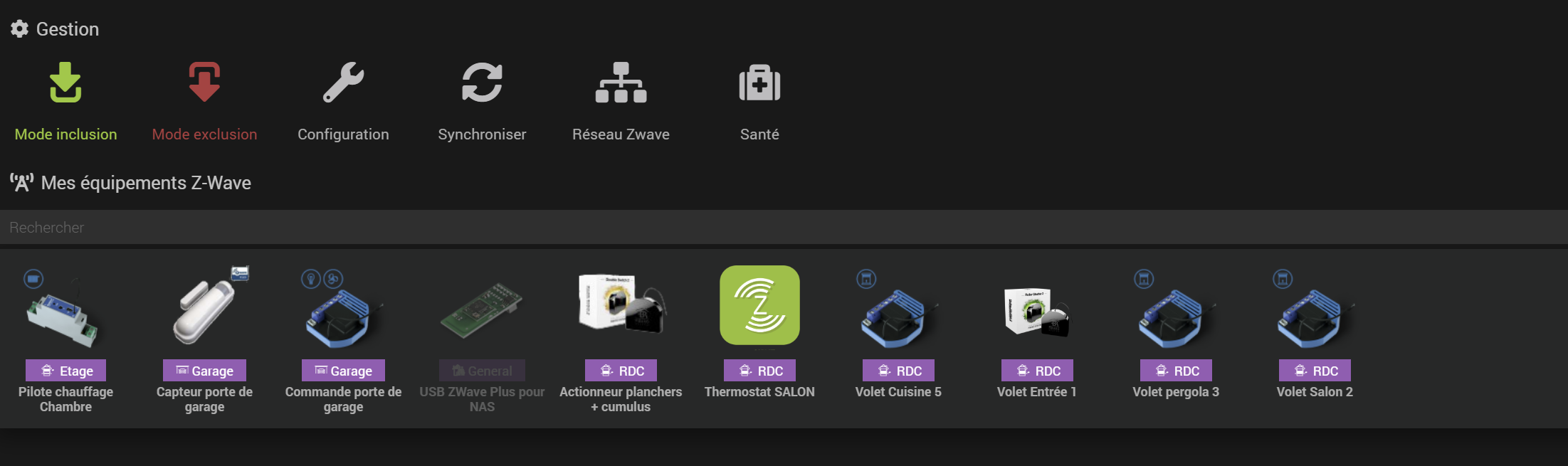Image resolution: width=1568 pixels, height=466 pixels.
Task: Open the Santé medkit icon
Action: (759, 83)
